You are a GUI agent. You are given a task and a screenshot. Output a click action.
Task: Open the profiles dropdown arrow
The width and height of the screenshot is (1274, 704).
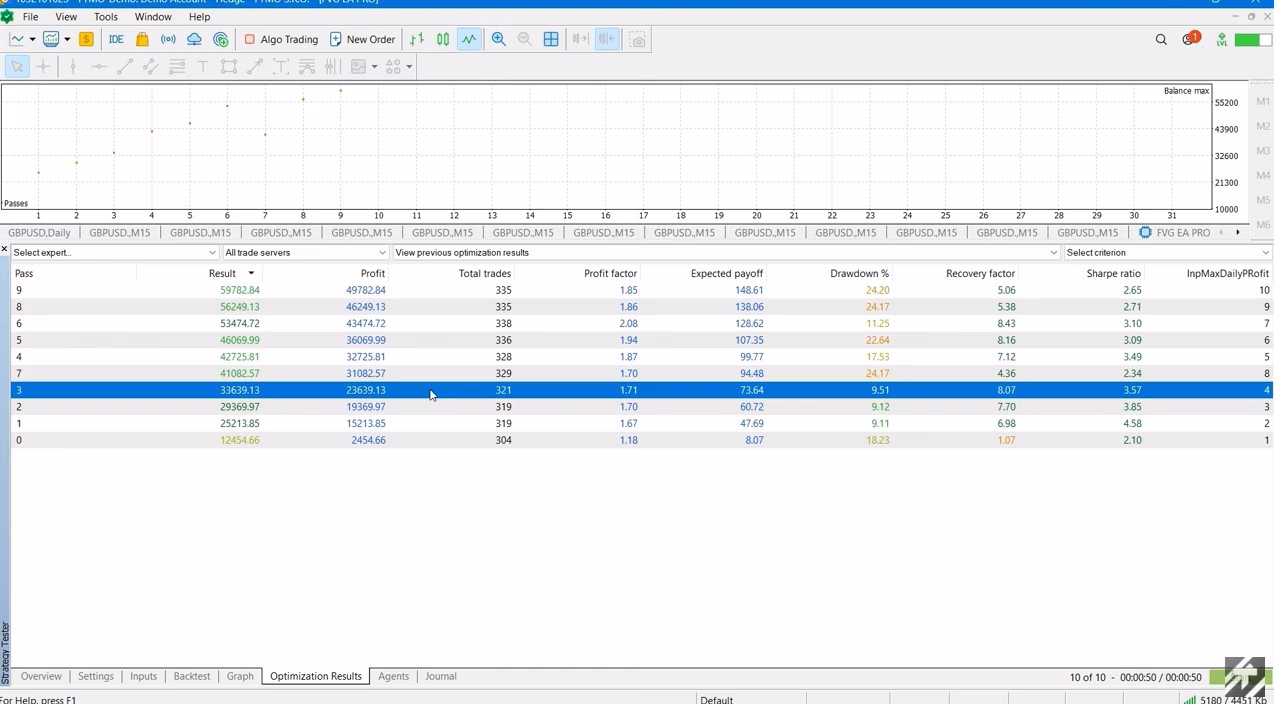click(x=67, y=40)
